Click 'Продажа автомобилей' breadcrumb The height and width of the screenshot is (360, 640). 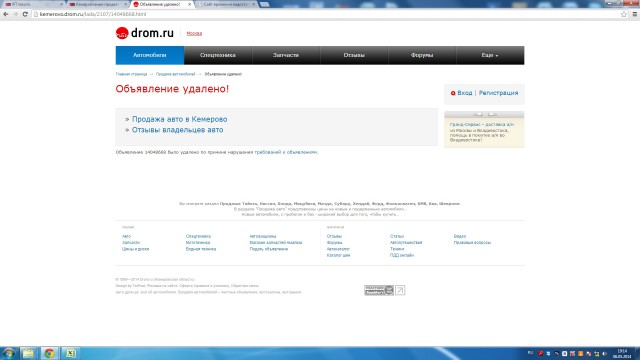tap(176, 74)
